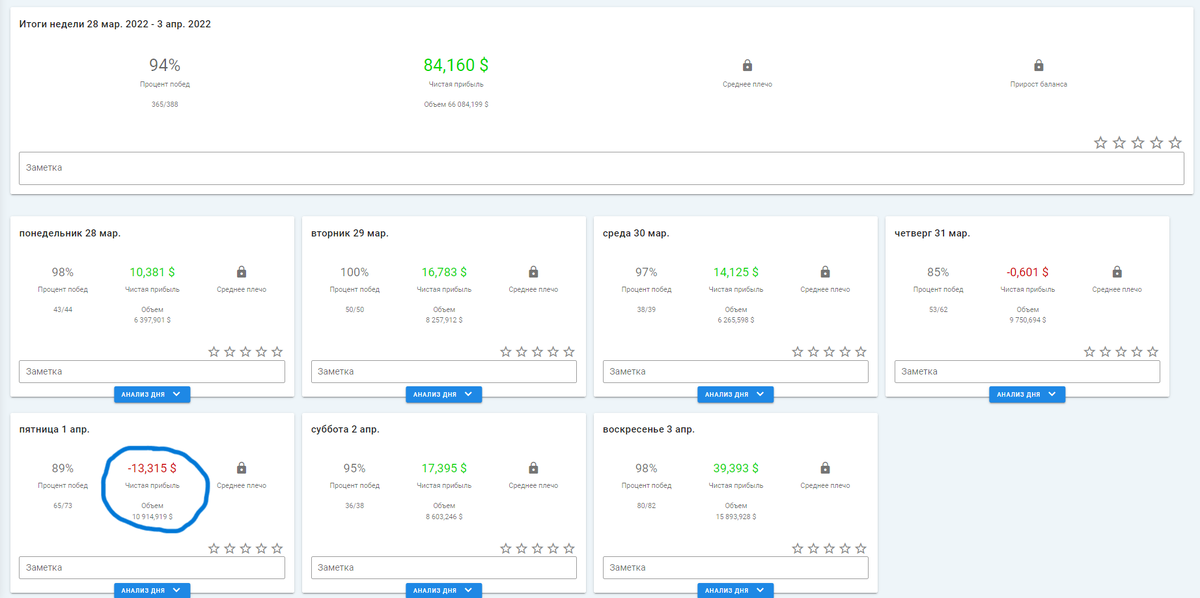
Task: Open Анализ дня under суббота 2 апр.
Action: (444, 590)
